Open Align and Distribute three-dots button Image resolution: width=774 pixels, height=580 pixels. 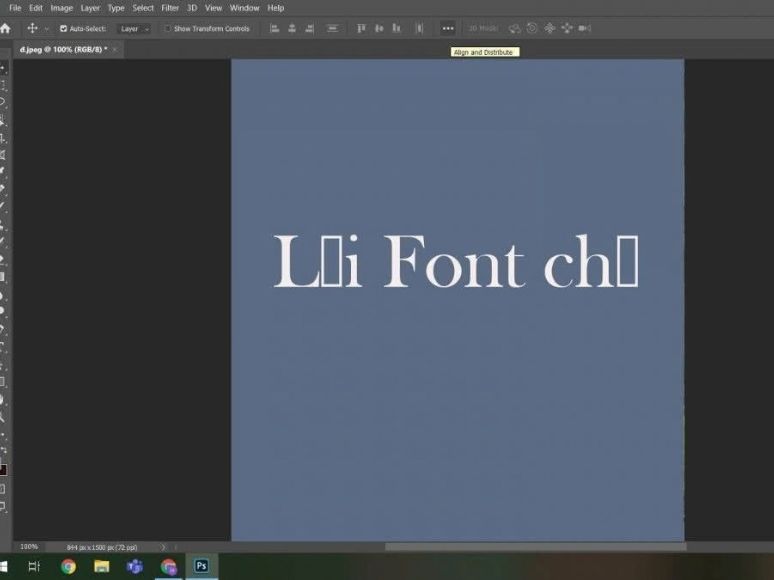[x=448, y=28]
